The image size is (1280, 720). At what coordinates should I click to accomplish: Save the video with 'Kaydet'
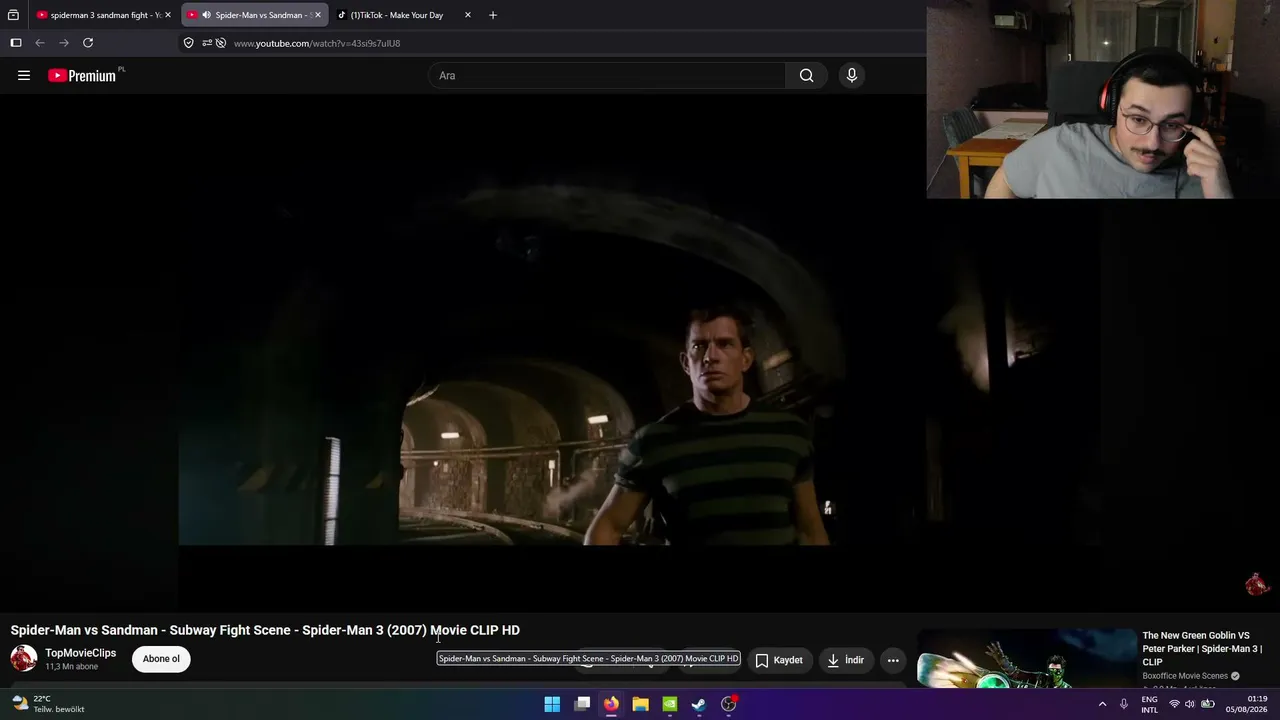coord(778,660)
